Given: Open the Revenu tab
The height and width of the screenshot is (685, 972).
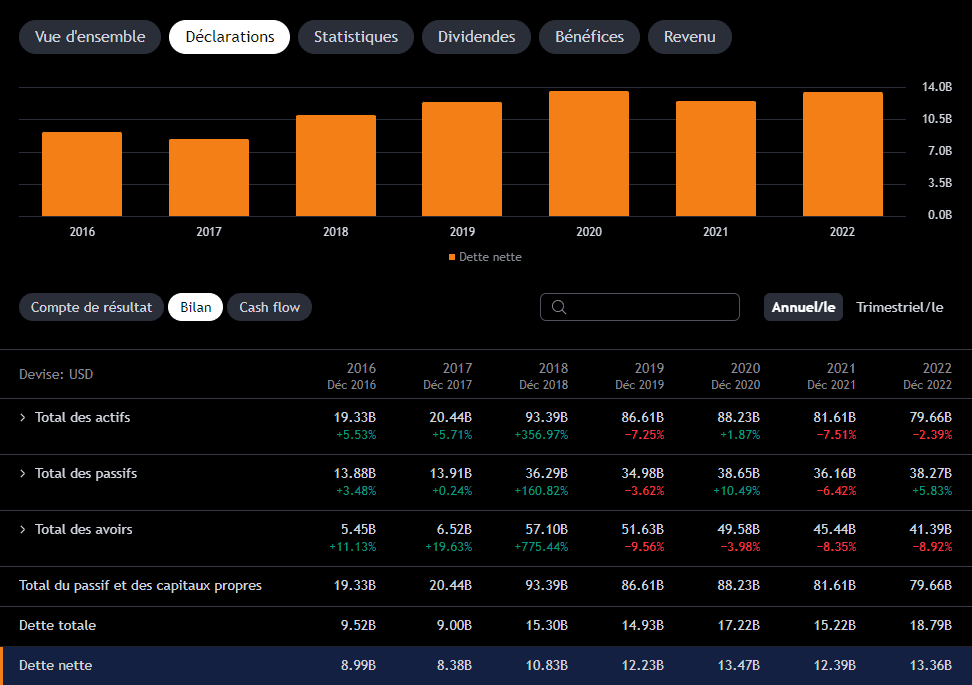Looking at the screenshot, I should pos(689,37).
